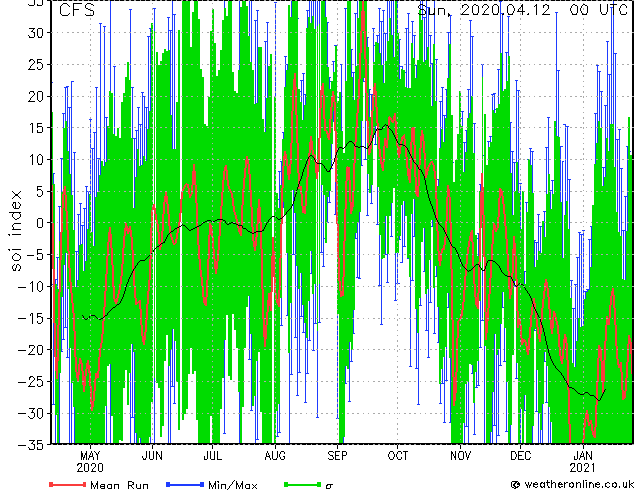Click the y-axis value -25
Viewport: 634px width, 490px height.
pyautogui.click(x=32, y=381)
